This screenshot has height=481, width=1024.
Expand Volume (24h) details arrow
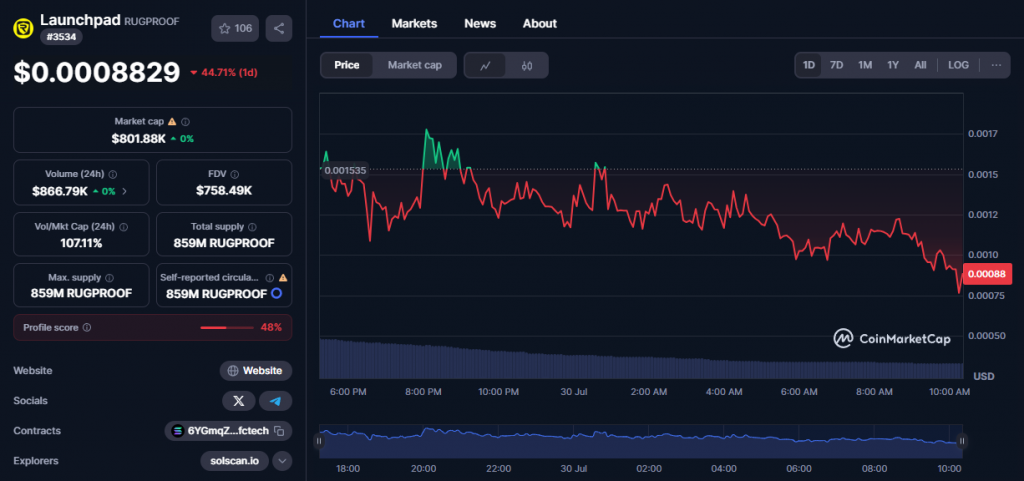(x=125, y=192)
